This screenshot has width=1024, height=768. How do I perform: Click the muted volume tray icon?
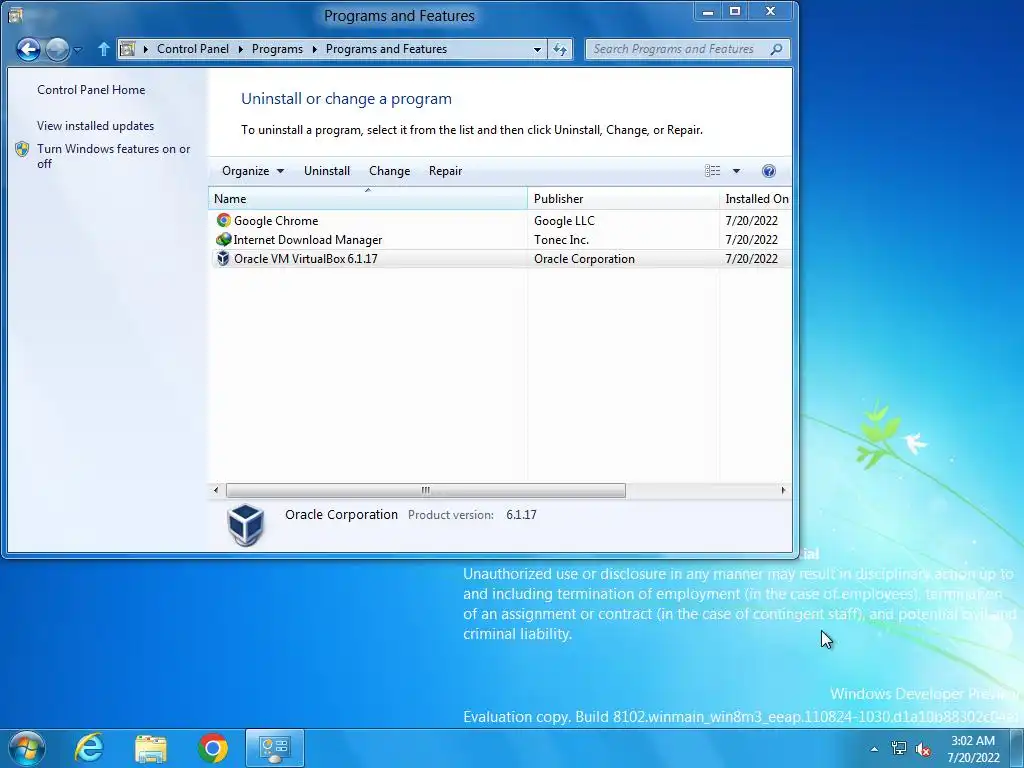pyautogui.click(x=923, y=749)
